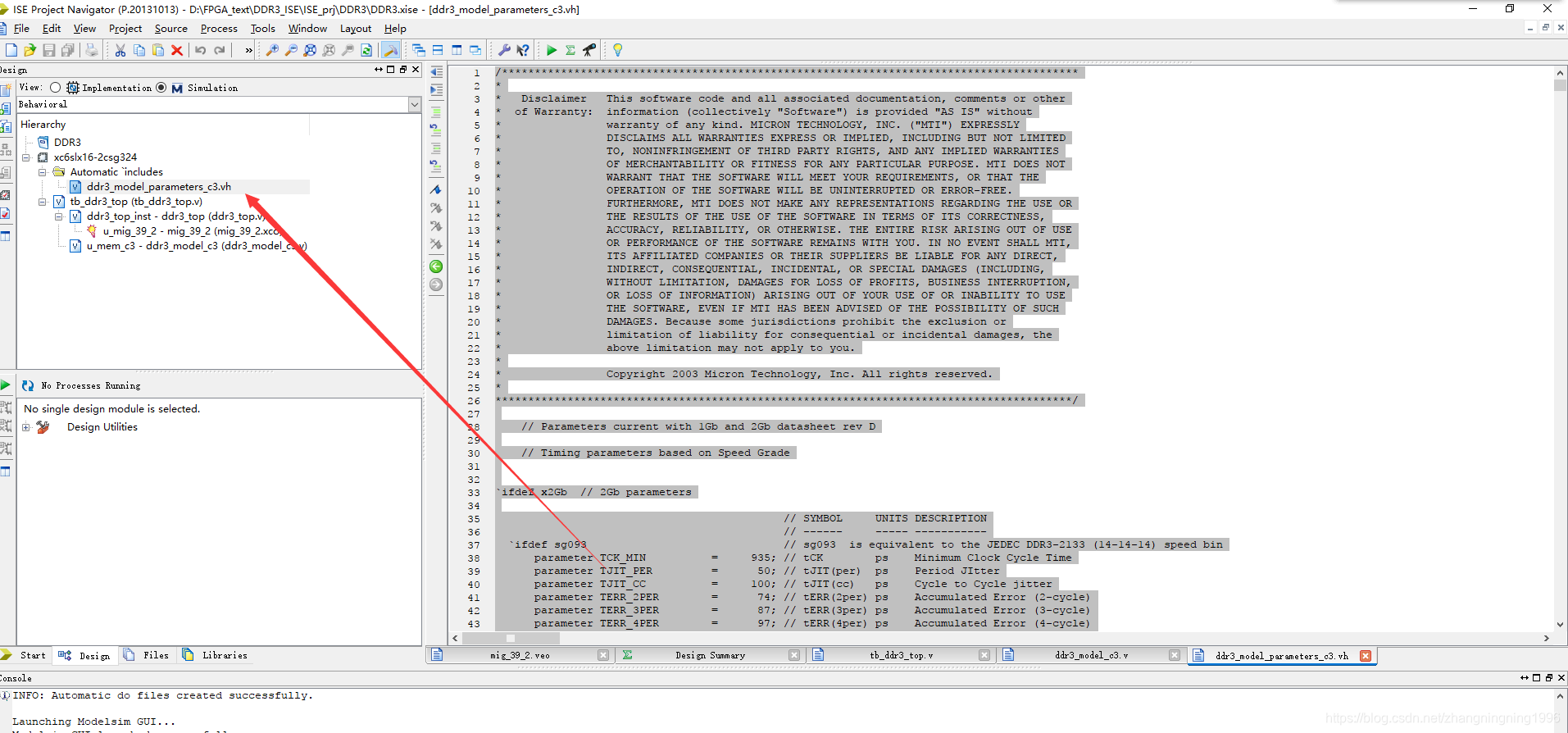Run process with green play arrow

[x=552, y=50]
